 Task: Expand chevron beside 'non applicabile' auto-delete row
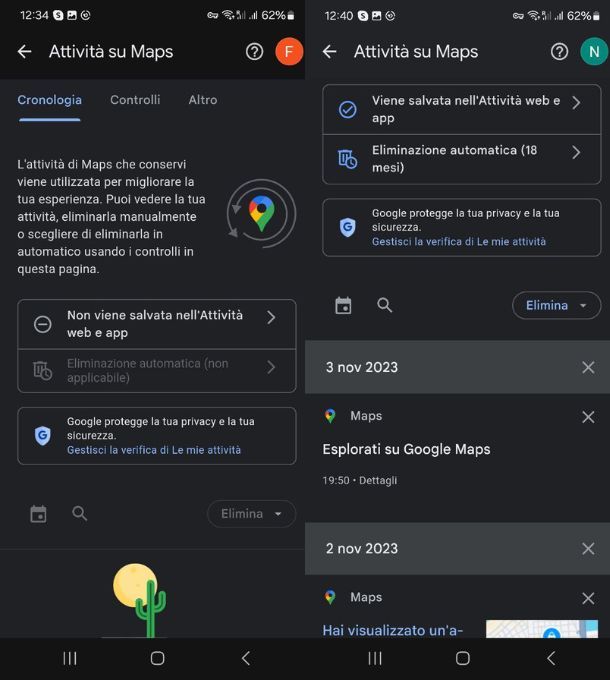[x=271, y=367]
